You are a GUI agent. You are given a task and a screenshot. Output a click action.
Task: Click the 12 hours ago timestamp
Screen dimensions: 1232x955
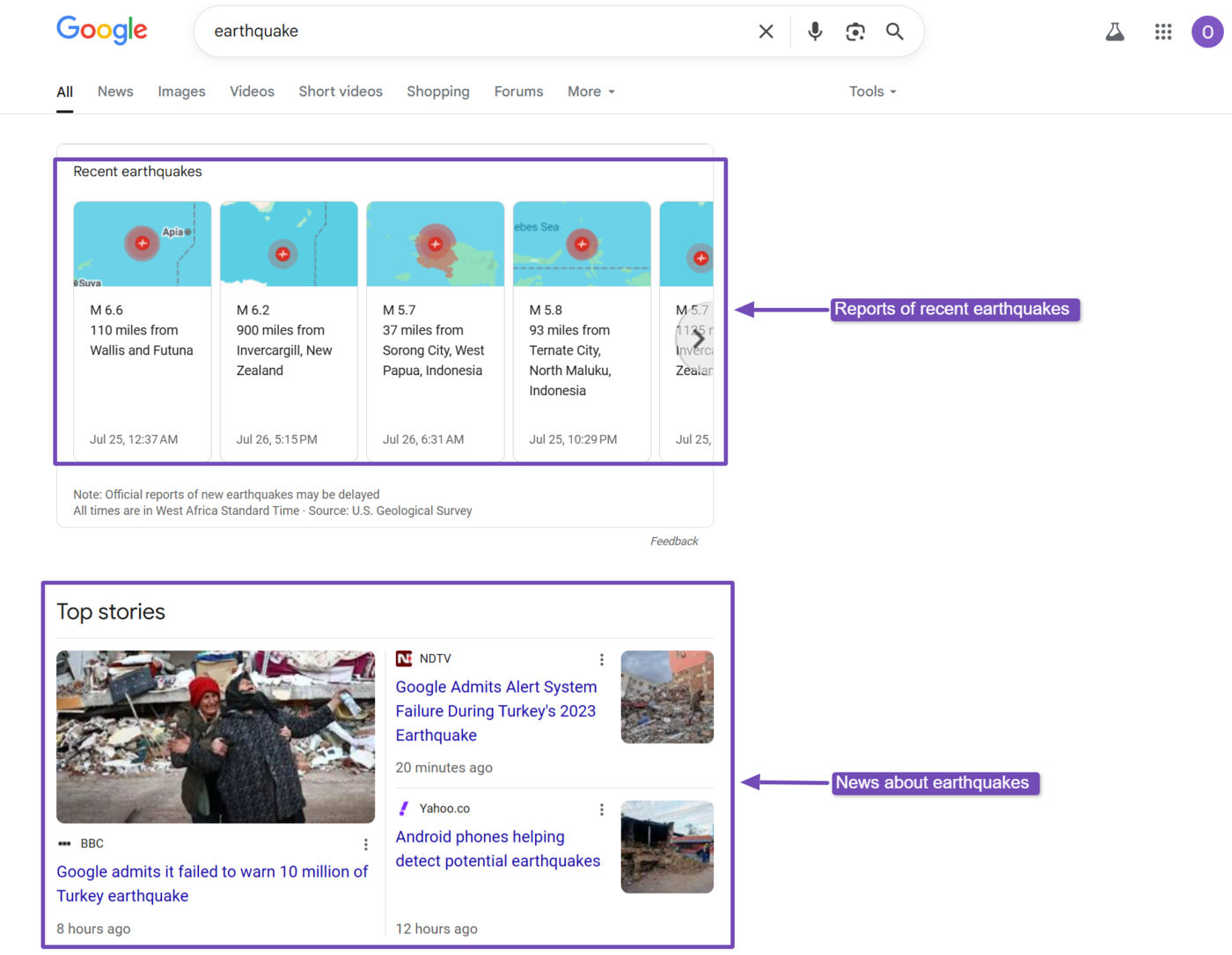point(436,929)
